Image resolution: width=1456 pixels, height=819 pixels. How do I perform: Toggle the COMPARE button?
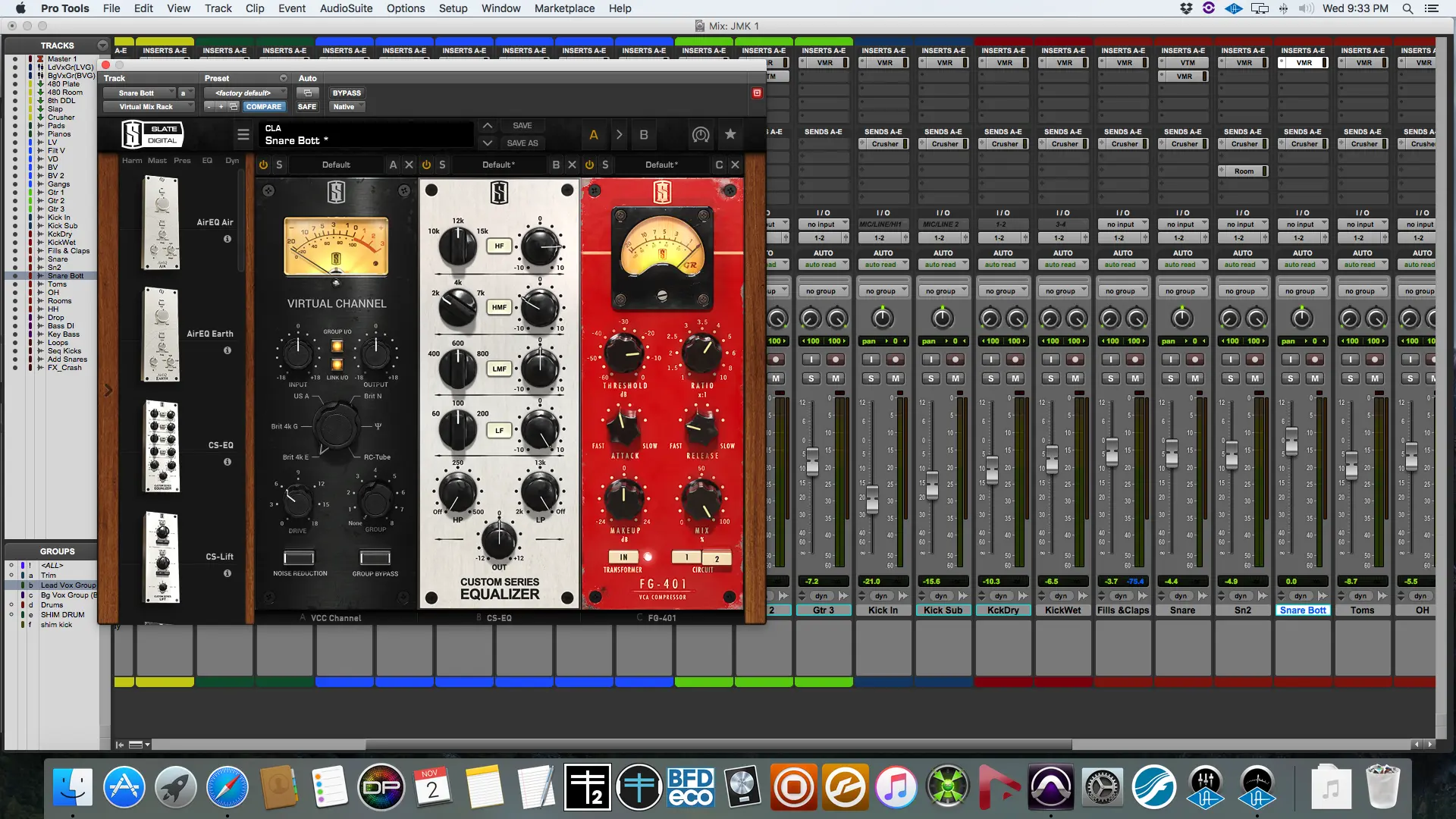click(x=263, y=107)
